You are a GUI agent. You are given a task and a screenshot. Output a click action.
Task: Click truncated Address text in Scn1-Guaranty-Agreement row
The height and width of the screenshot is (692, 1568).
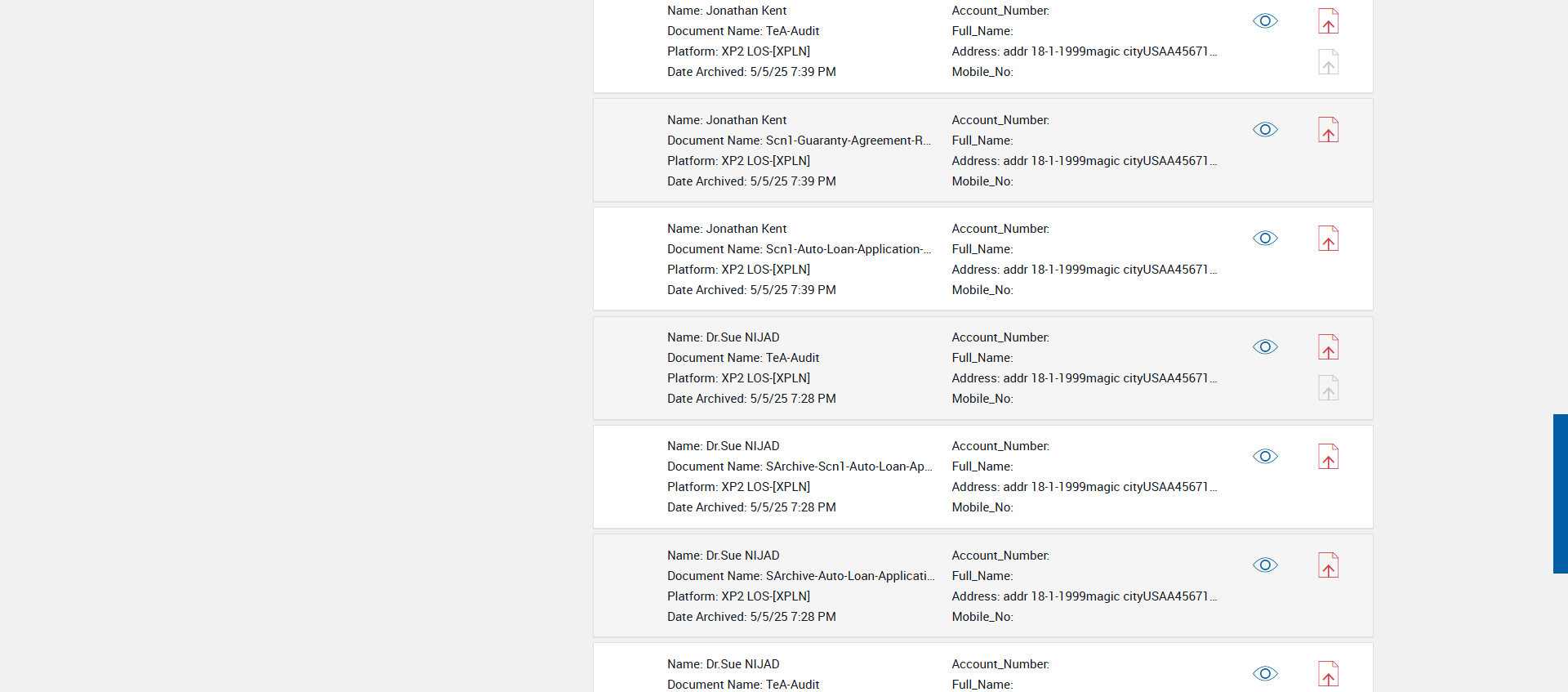[x=1084, y=161]
